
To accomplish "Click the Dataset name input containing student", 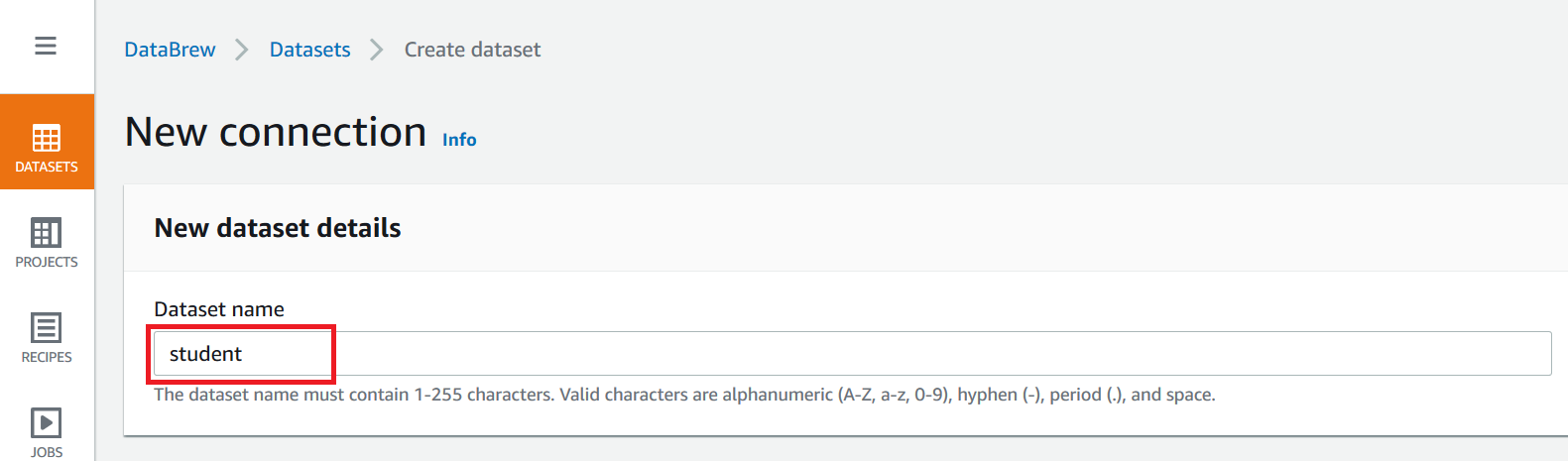I will (851, 354).
